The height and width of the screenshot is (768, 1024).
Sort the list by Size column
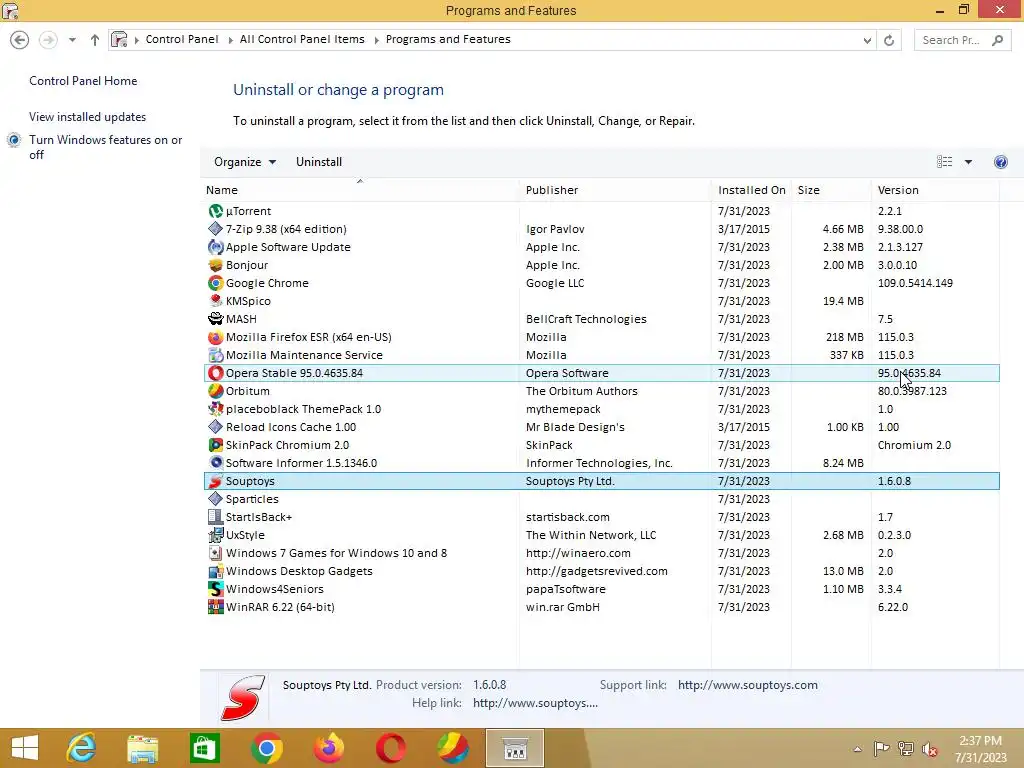click(831, 190)
